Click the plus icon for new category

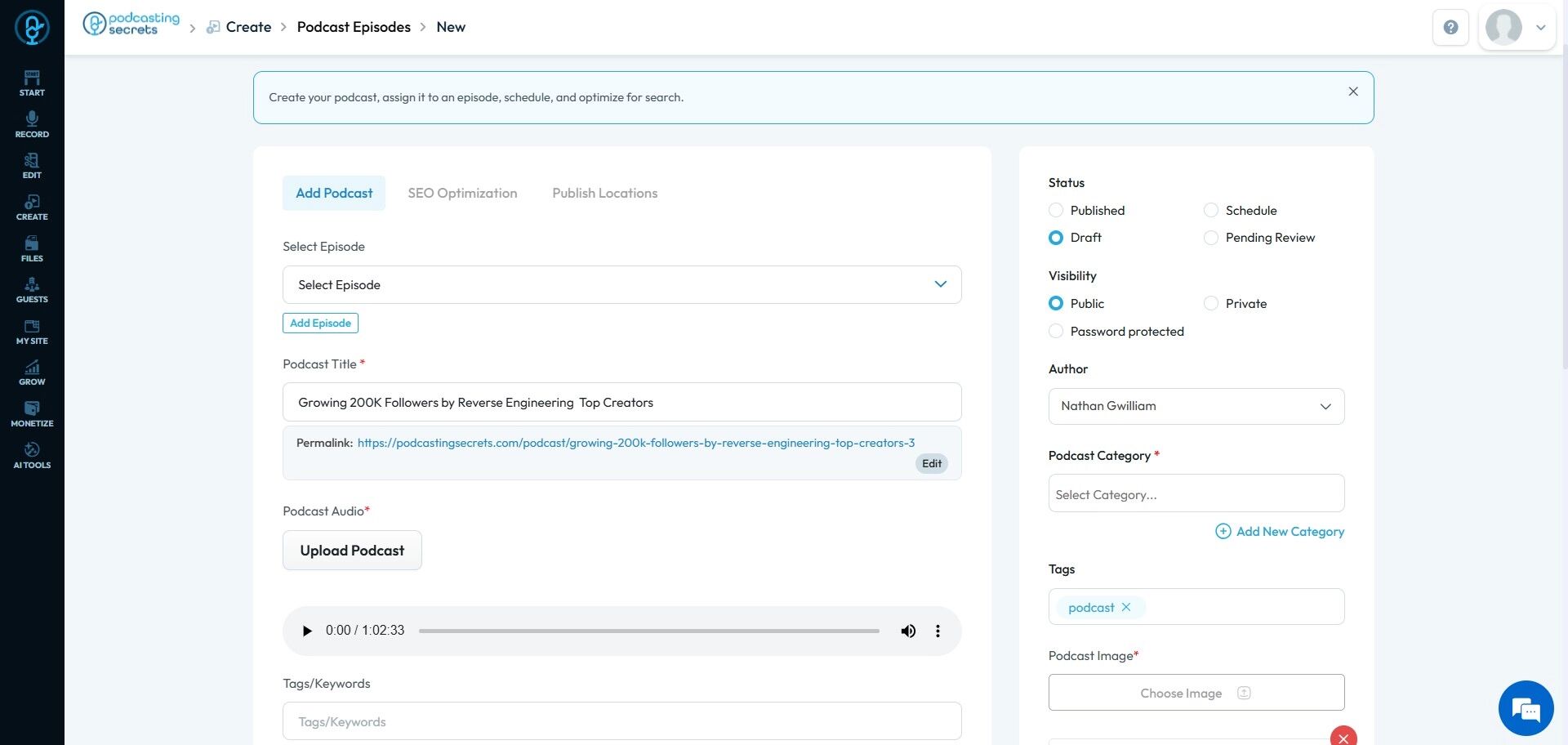1223,531
